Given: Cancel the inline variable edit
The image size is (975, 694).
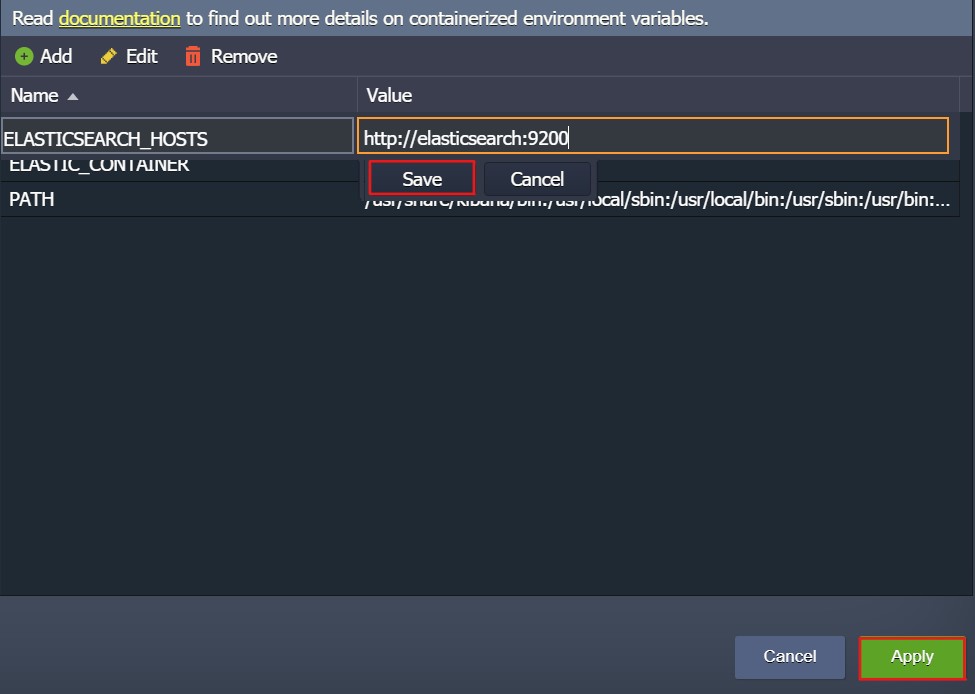Looking at the screenshot, I should 537,179.
